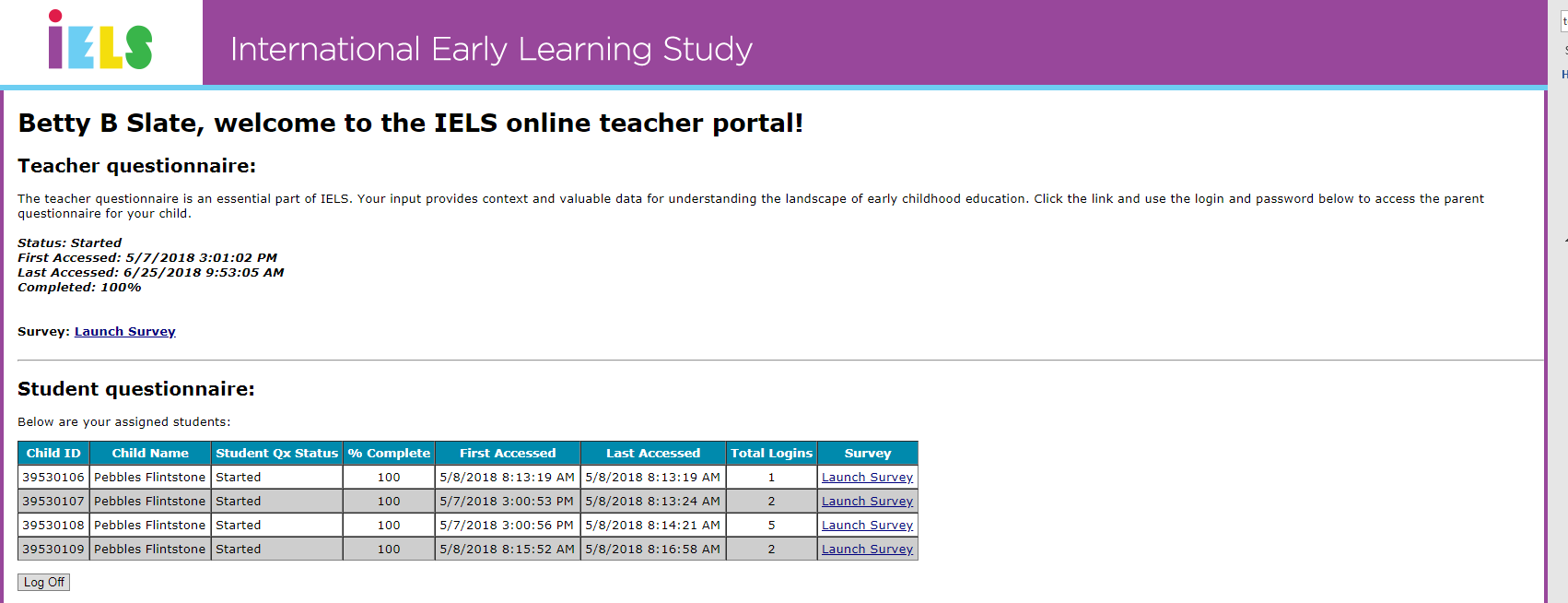Click the % Complete column header

389,454
